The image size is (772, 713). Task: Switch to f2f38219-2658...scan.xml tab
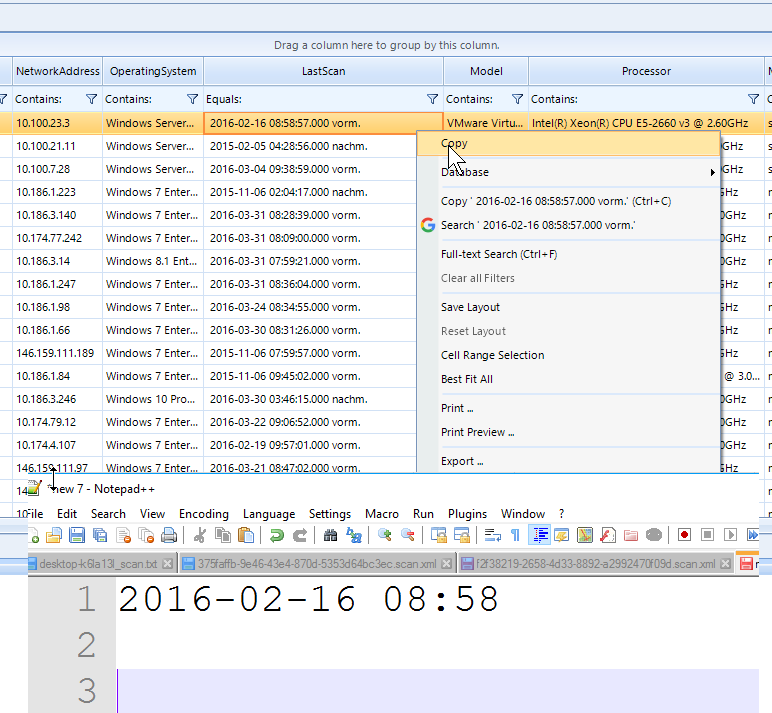pyautogui.click(x=595, y=564)
